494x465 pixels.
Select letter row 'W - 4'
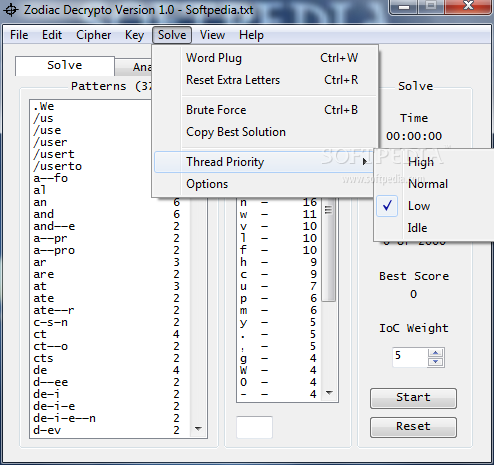coord(278,370)
